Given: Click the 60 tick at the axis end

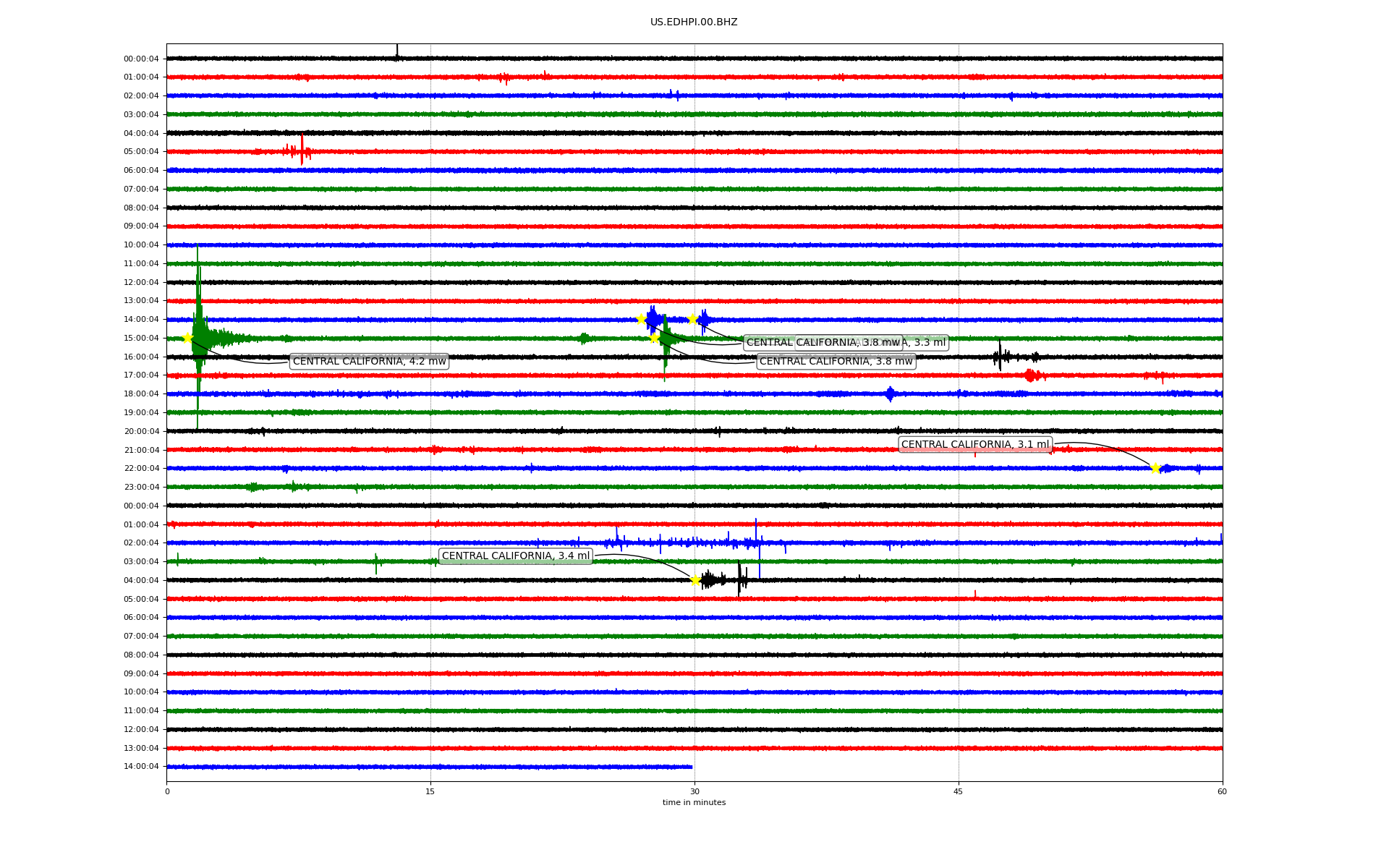Looking at the screenshot, I should [x=1222, y=791].
